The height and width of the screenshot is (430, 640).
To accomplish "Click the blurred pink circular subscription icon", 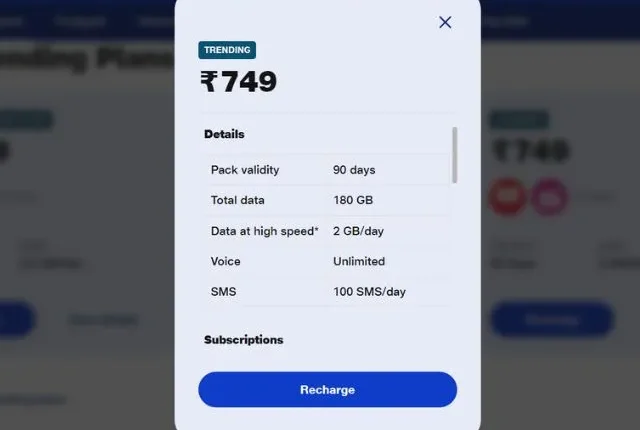I will pos(549,196).
